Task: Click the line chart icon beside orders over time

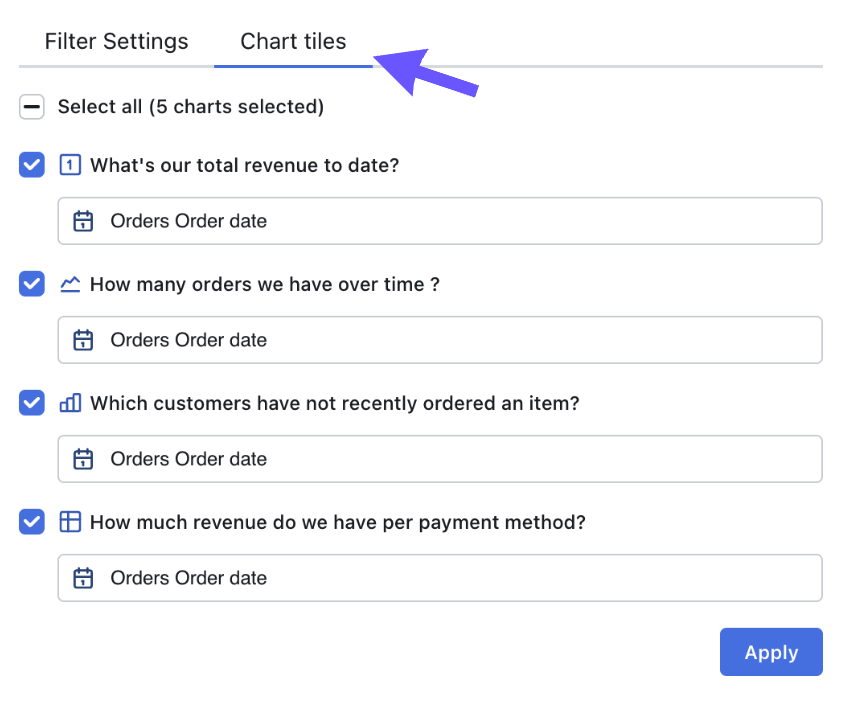Action: point(70,284)
